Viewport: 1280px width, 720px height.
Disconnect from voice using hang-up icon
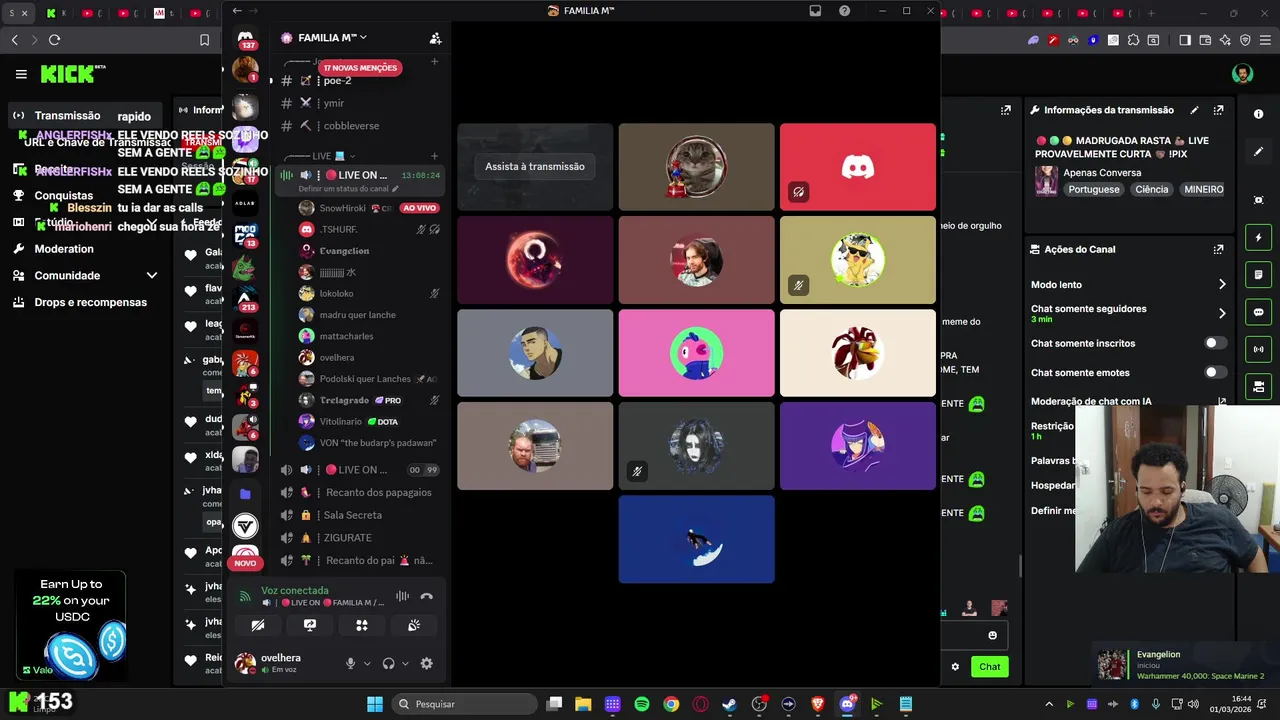click(427, 596)
